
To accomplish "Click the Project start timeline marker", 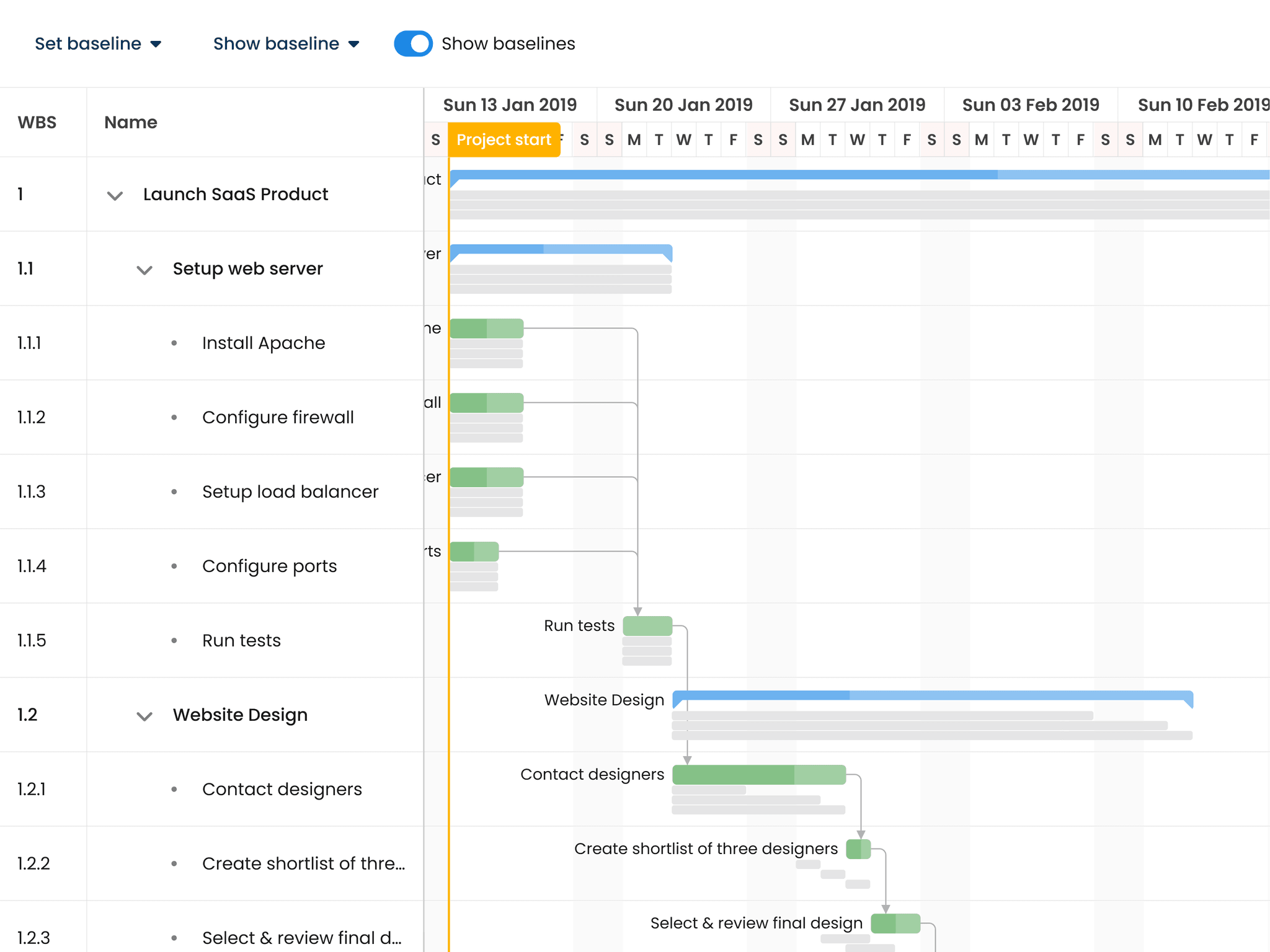I will pos(504,140).
